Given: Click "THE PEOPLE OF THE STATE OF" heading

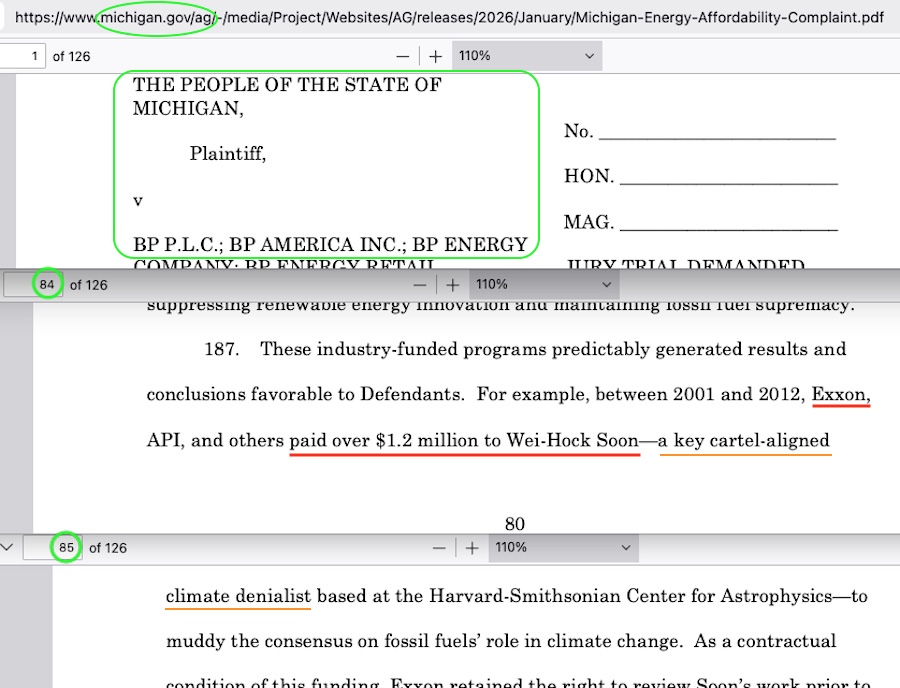Looking at the screenshot, I should pyautogui.click(x=287, y=85).
